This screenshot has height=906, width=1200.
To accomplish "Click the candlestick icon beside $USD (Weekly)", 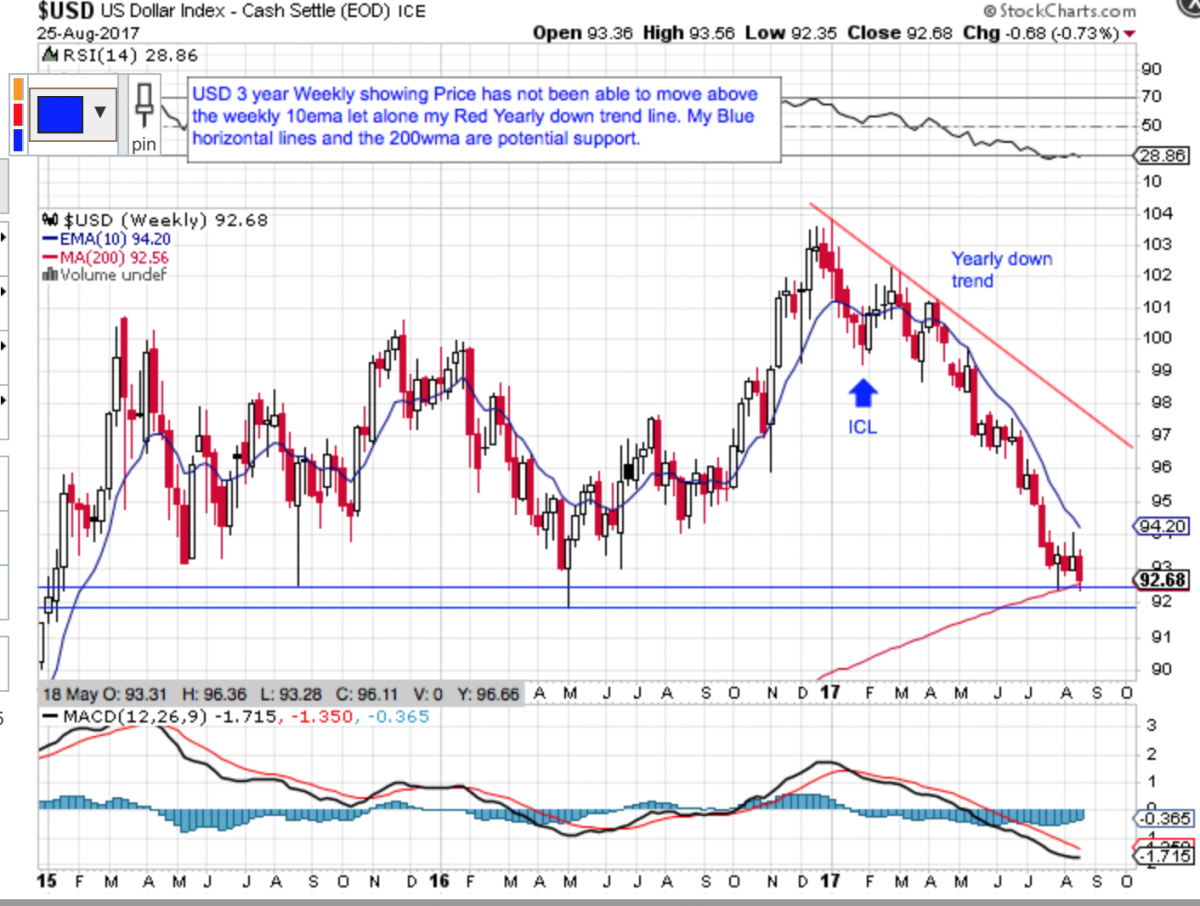I will [47, 221].
